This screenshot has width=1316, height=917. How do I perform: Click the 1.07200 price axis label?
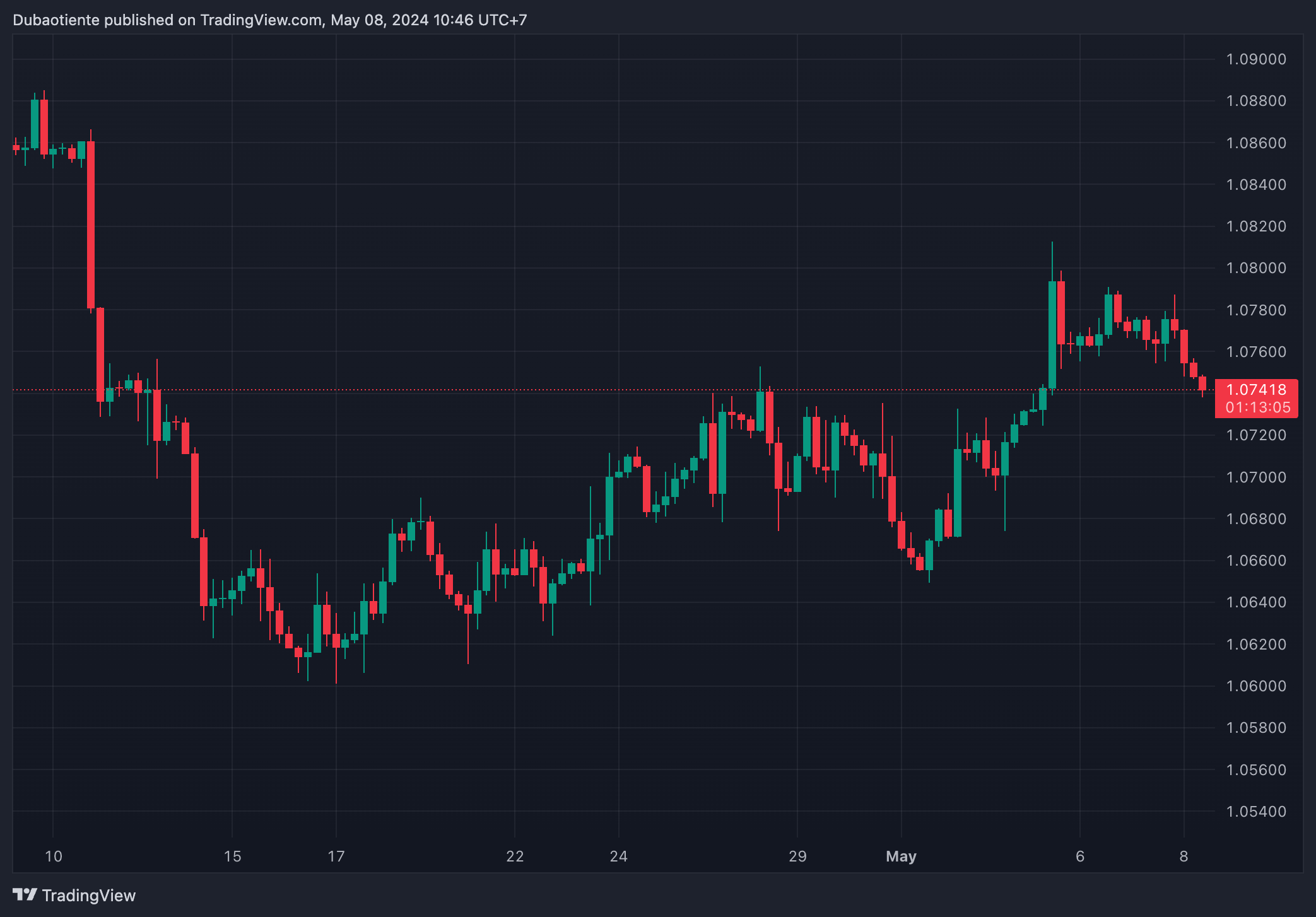tap(1256, 435)
